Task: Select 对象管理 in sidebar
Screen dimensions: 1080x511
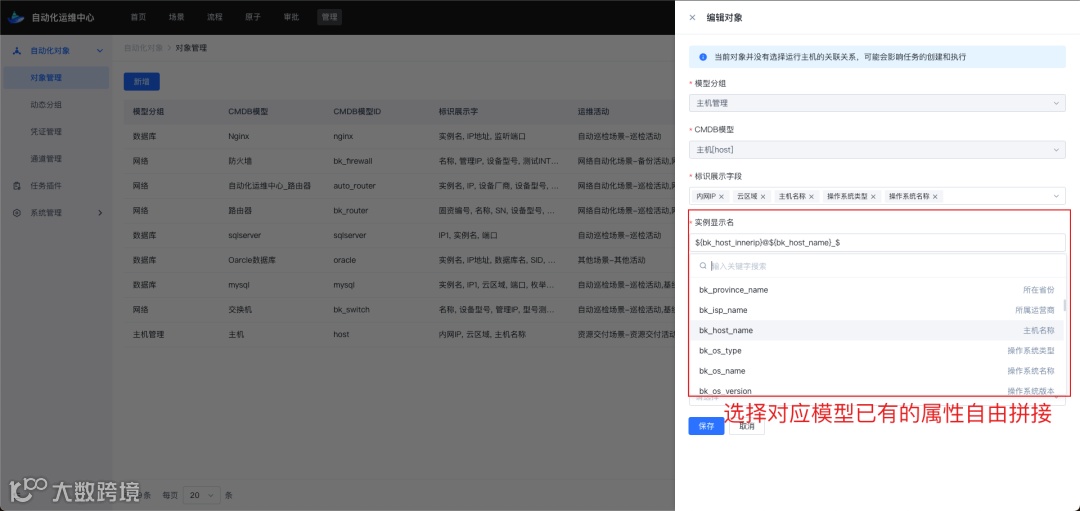Action: tap(56, 78)
